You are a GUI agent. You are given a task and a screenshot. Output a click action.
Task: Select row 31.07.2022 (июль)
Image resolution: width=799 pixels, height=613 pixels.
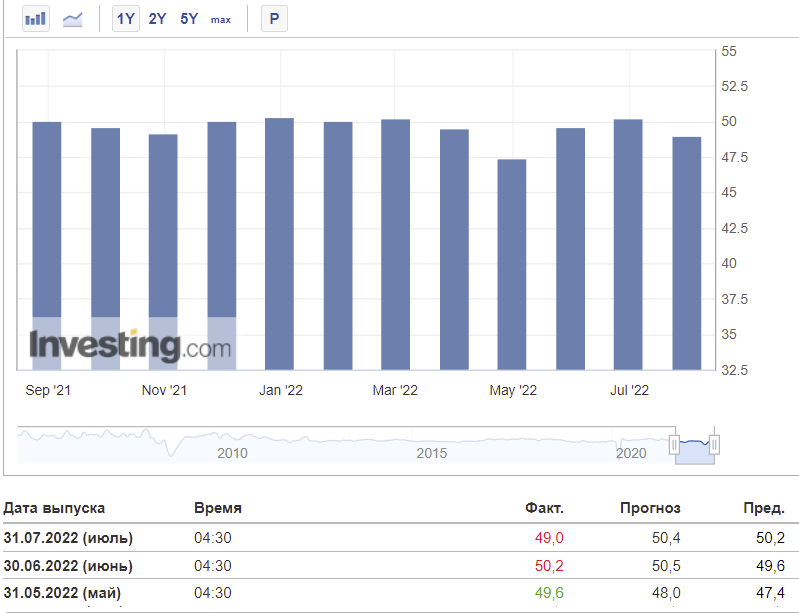(401, 538)
